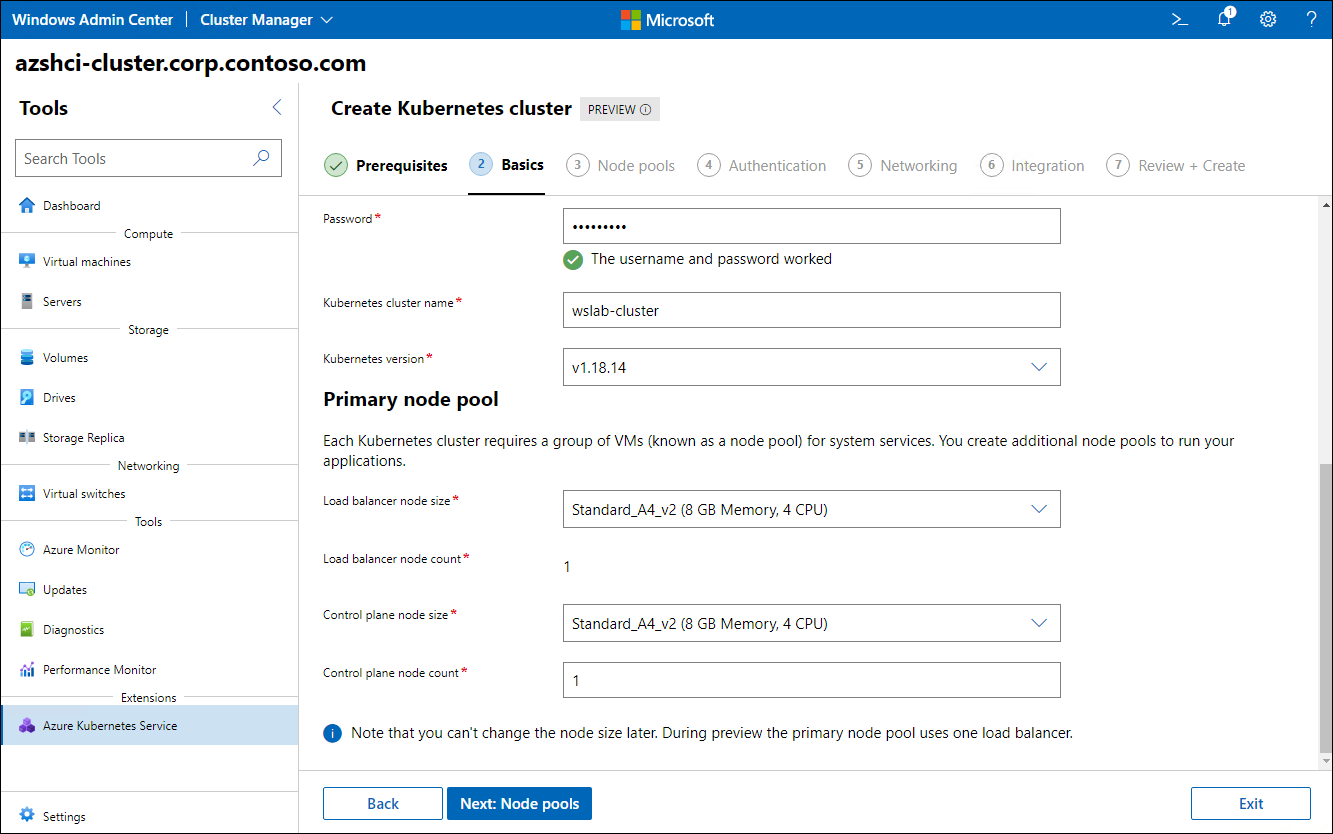
Task: Open the Control plane node size dropdown
Action: (x=1039, y=622)
